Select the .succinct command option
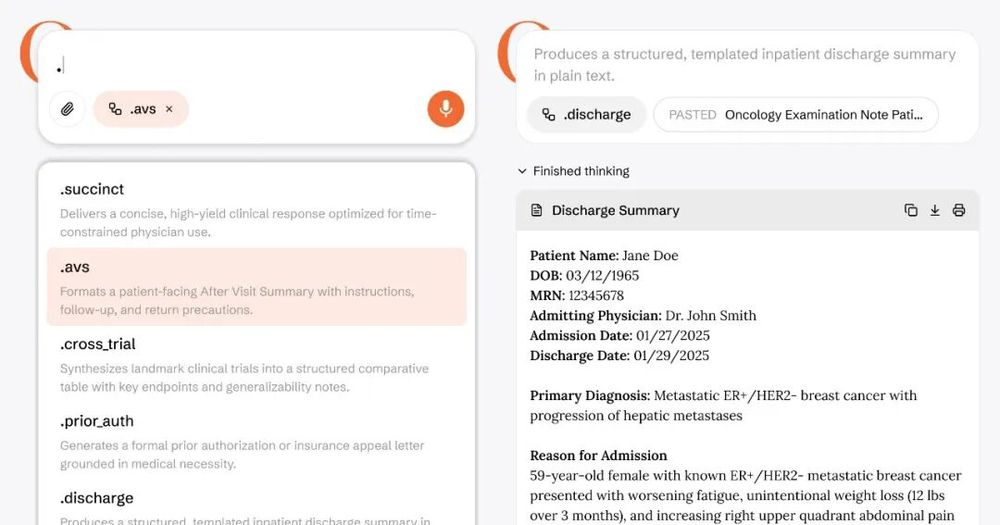The width and height of the screenshot is (1000, 525). pos(256,210)
